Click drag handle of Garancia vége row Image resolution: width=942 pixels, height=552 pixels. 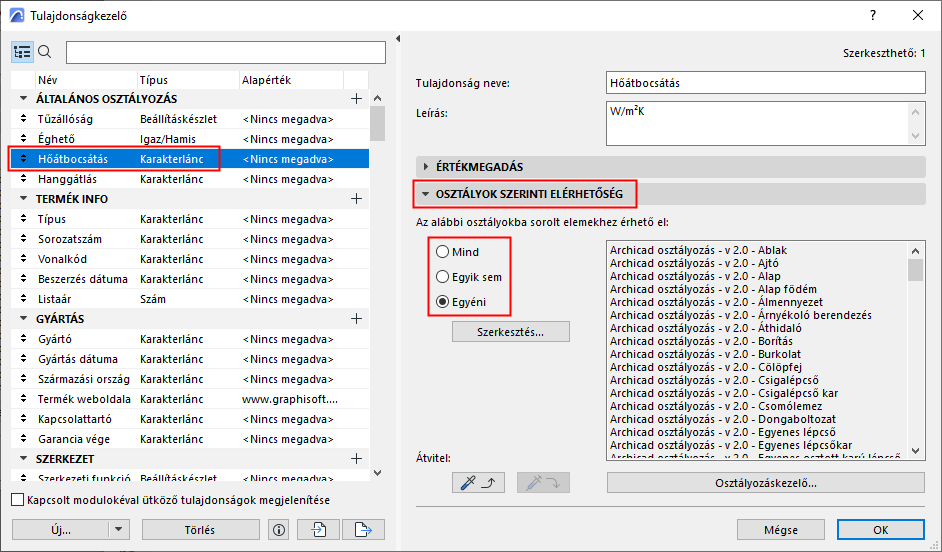click(x=23, y=438)
